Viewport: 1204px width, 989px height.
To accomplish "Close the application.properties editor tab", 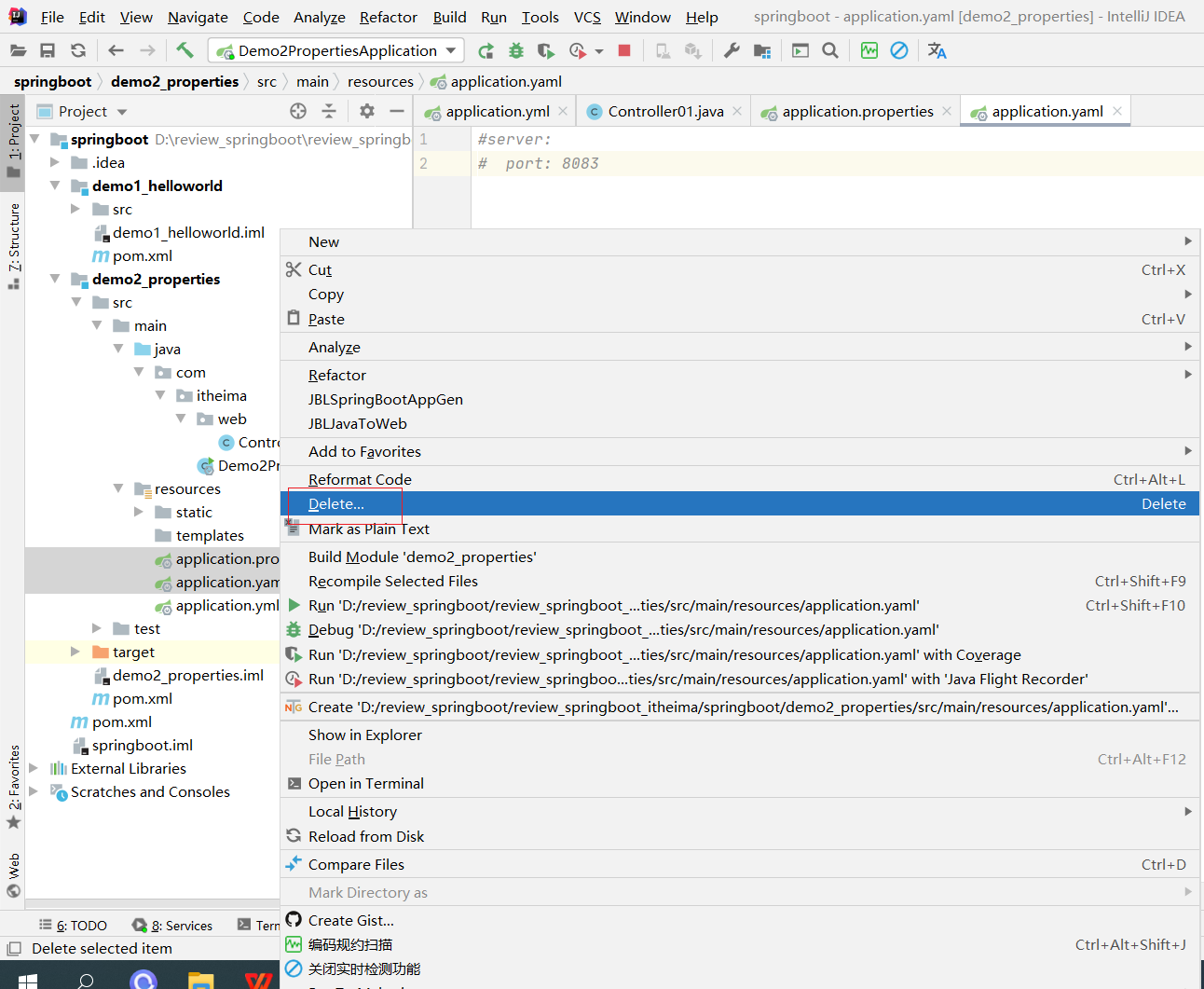I will pyautogui.click(x=947, y=111).
